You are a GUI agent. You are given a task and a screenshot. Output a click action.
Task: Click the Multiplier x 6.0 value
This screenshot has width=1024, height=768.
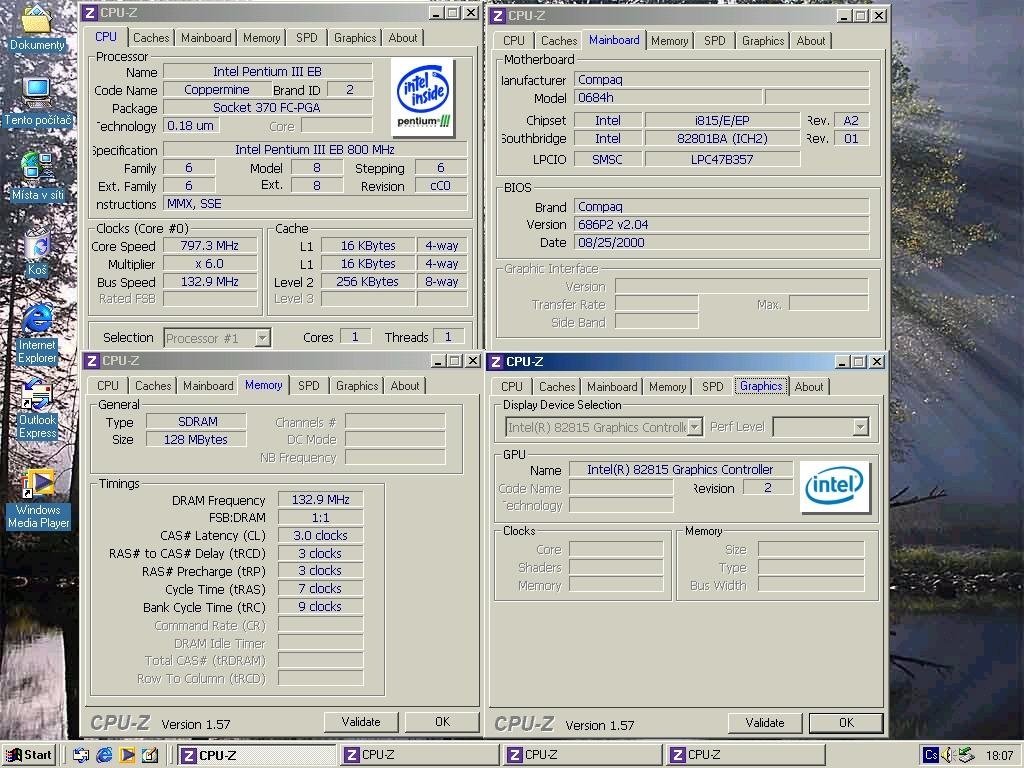210,264
